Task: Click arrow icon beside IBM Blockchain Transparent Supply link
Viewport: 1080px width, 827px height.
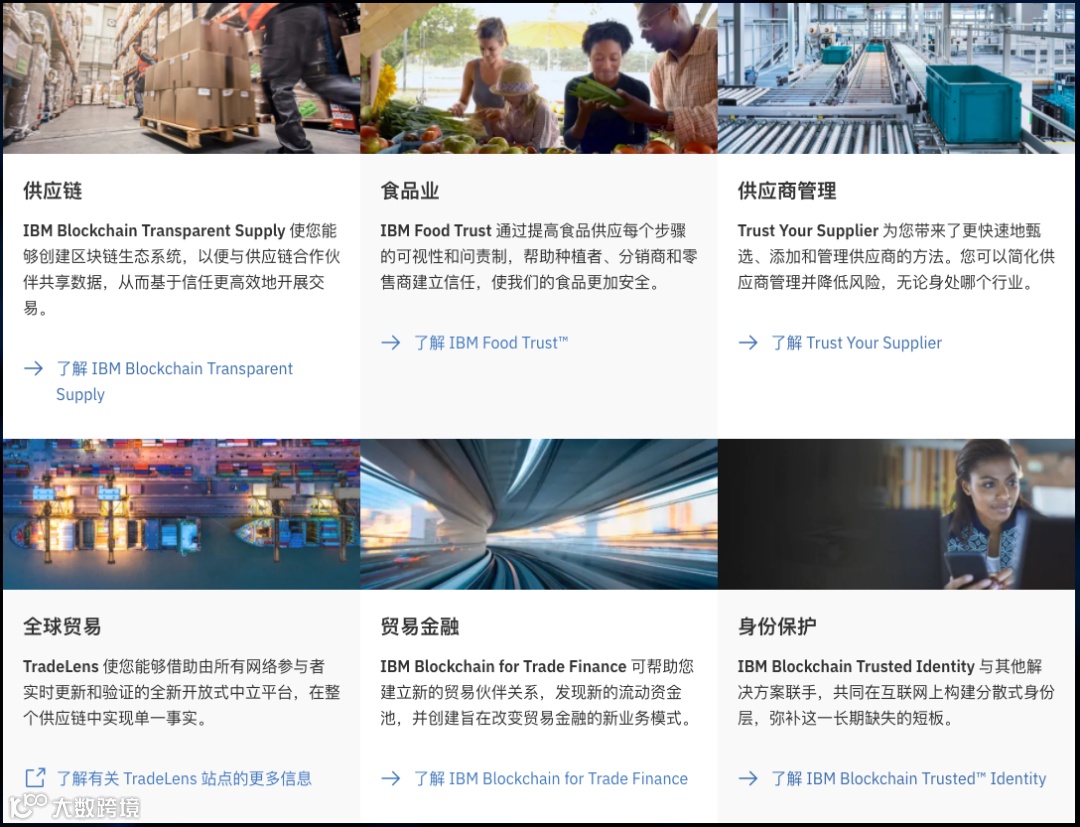Action: click(x=33, y=368)
